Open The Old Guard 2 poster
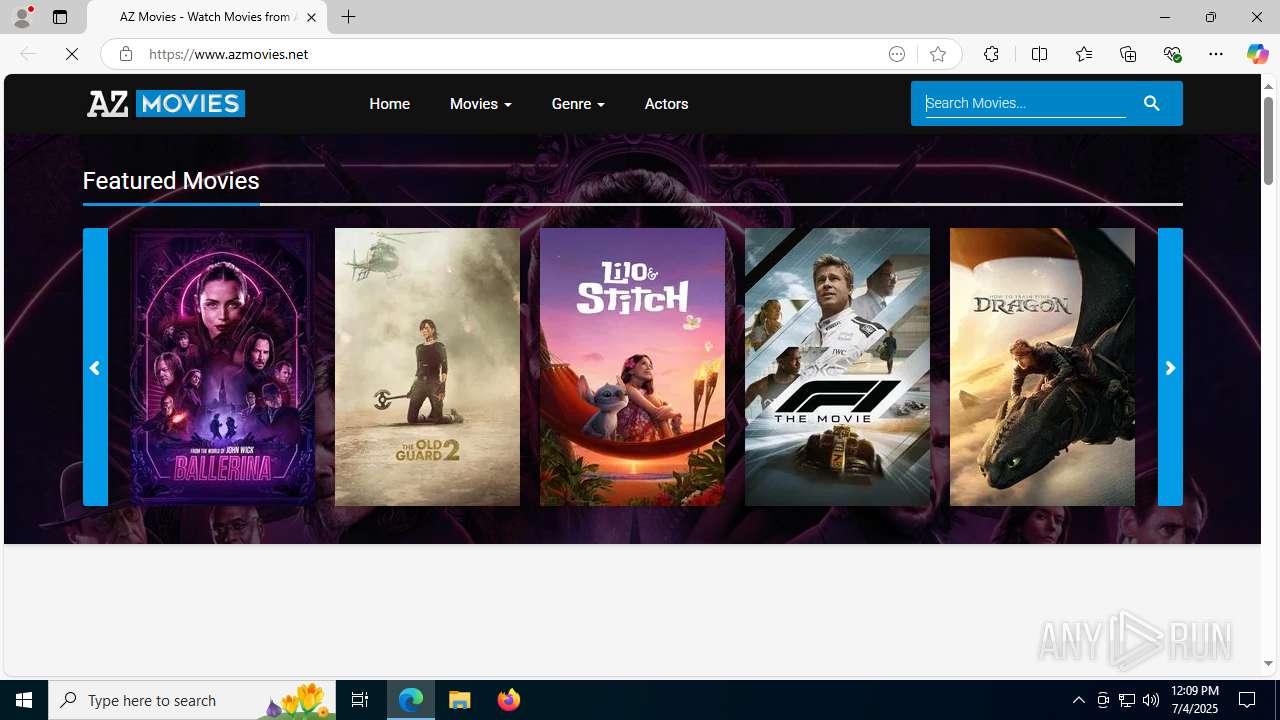The height and width of the screenshot is (720, 1280). click(x=427, y=367)
